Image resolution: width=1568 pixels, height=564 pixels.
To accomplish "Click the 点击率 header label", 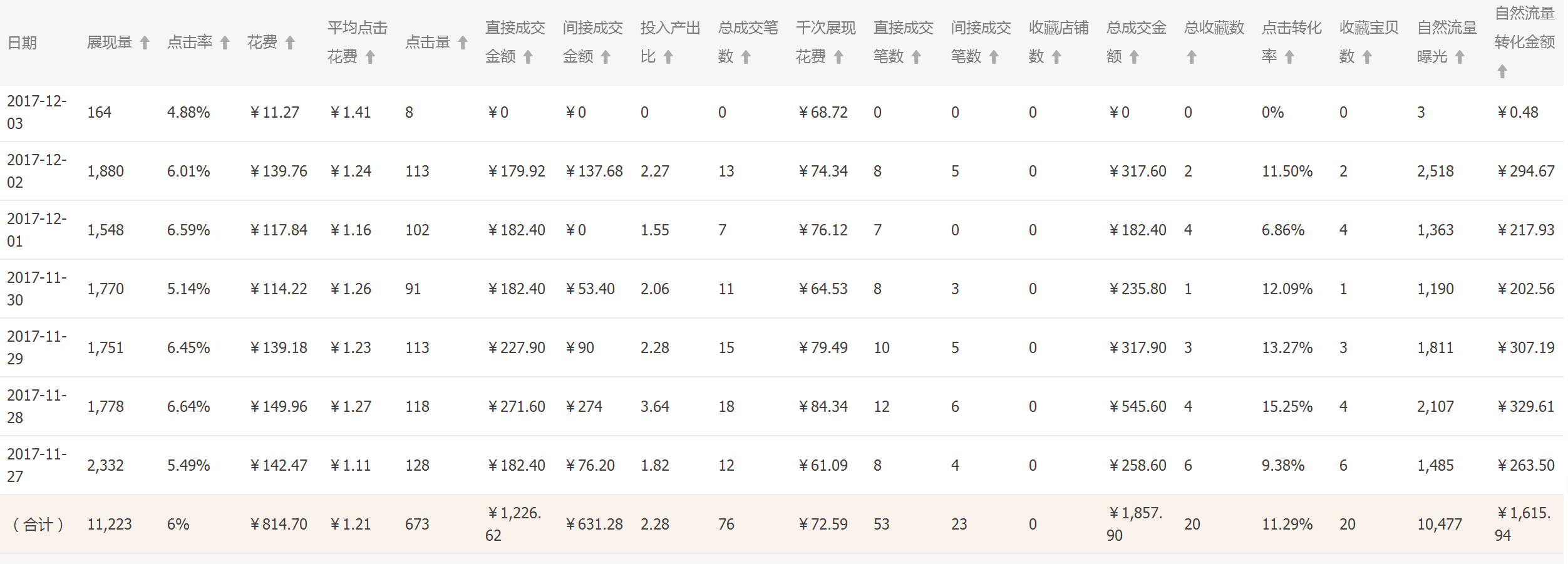I will [x=190, y=43].
